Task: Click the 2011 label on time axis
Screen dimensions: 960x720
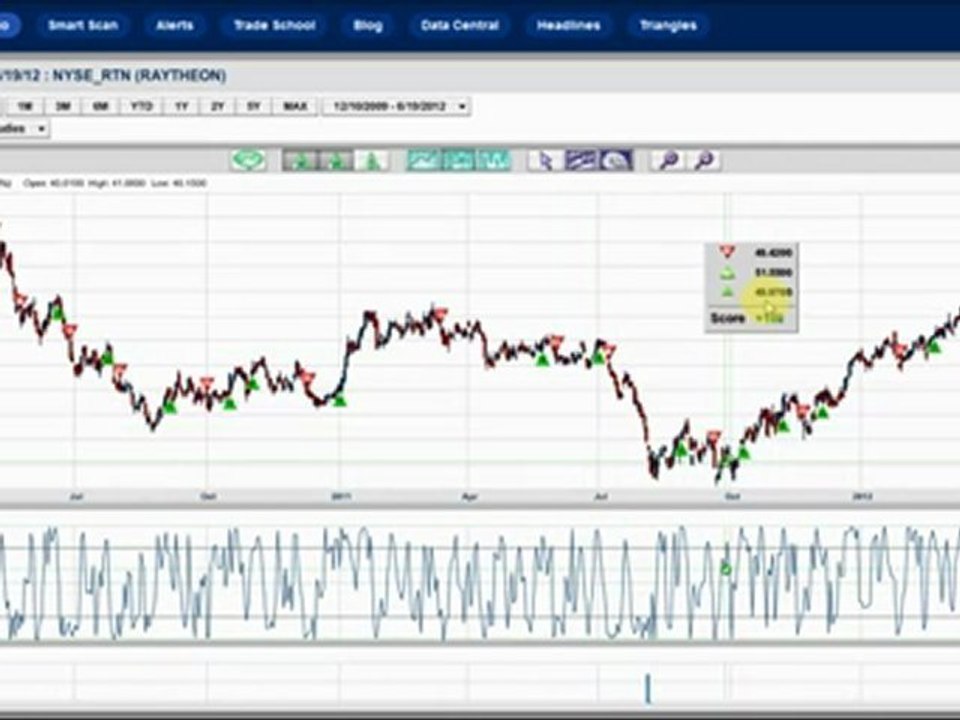Action: [x=341, y=496]
